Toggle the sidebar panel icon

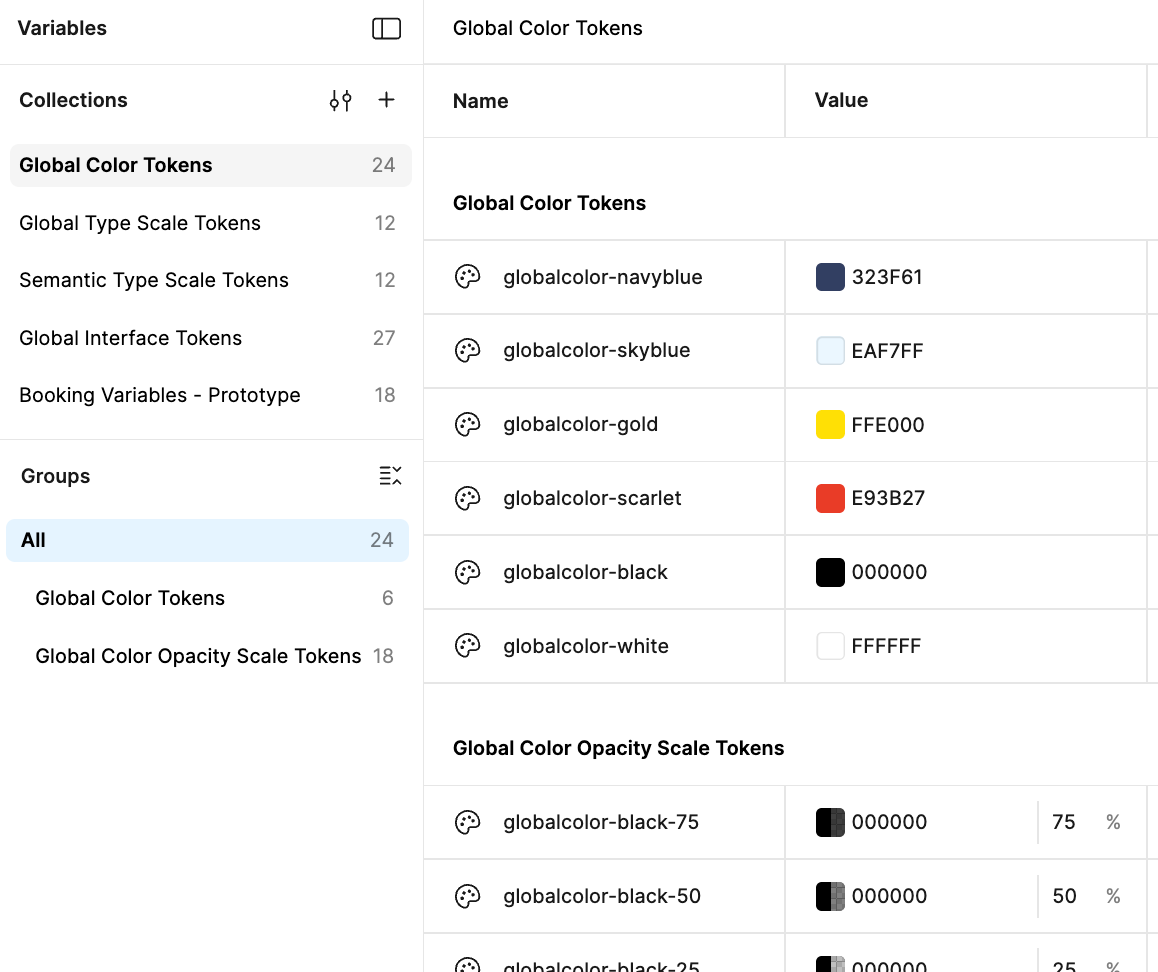click(x=386, y=29)
